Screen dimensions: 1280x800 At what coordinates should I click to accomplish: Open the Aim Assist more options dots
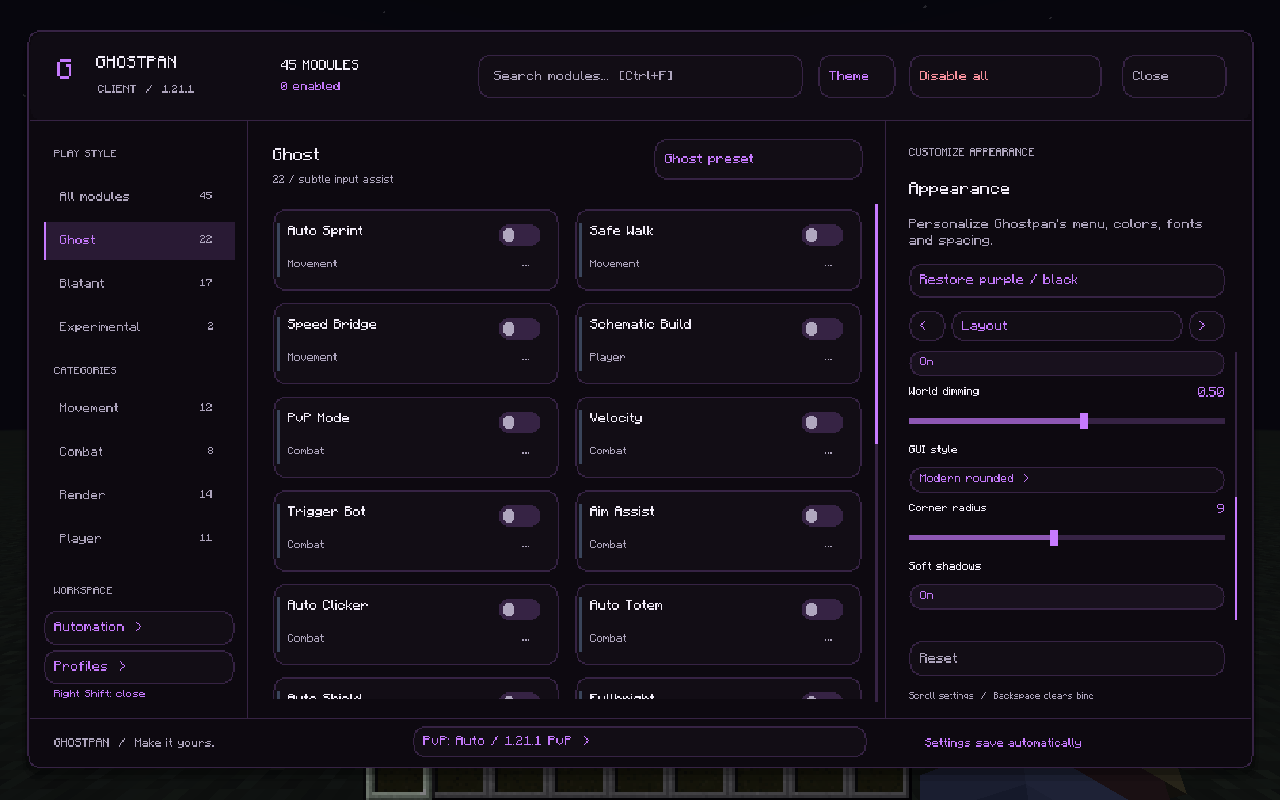(x=828, y=546)
